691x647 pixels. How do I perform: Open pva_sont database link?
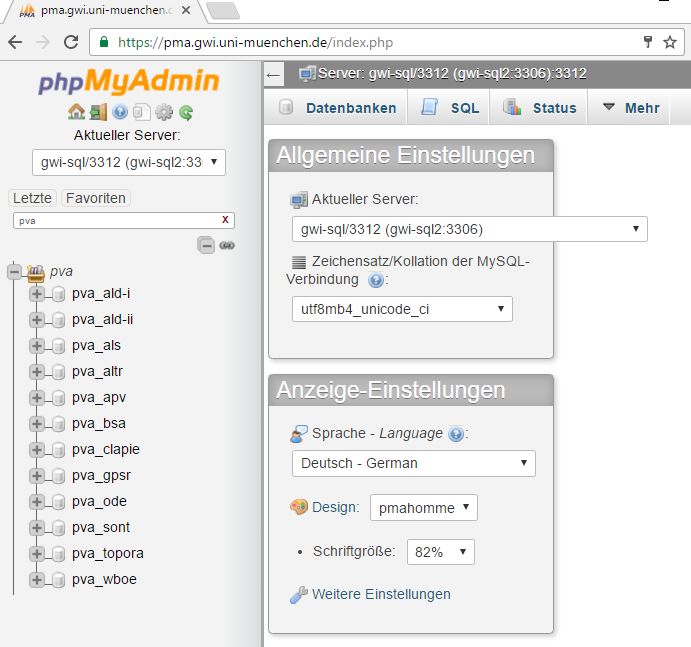101,528
